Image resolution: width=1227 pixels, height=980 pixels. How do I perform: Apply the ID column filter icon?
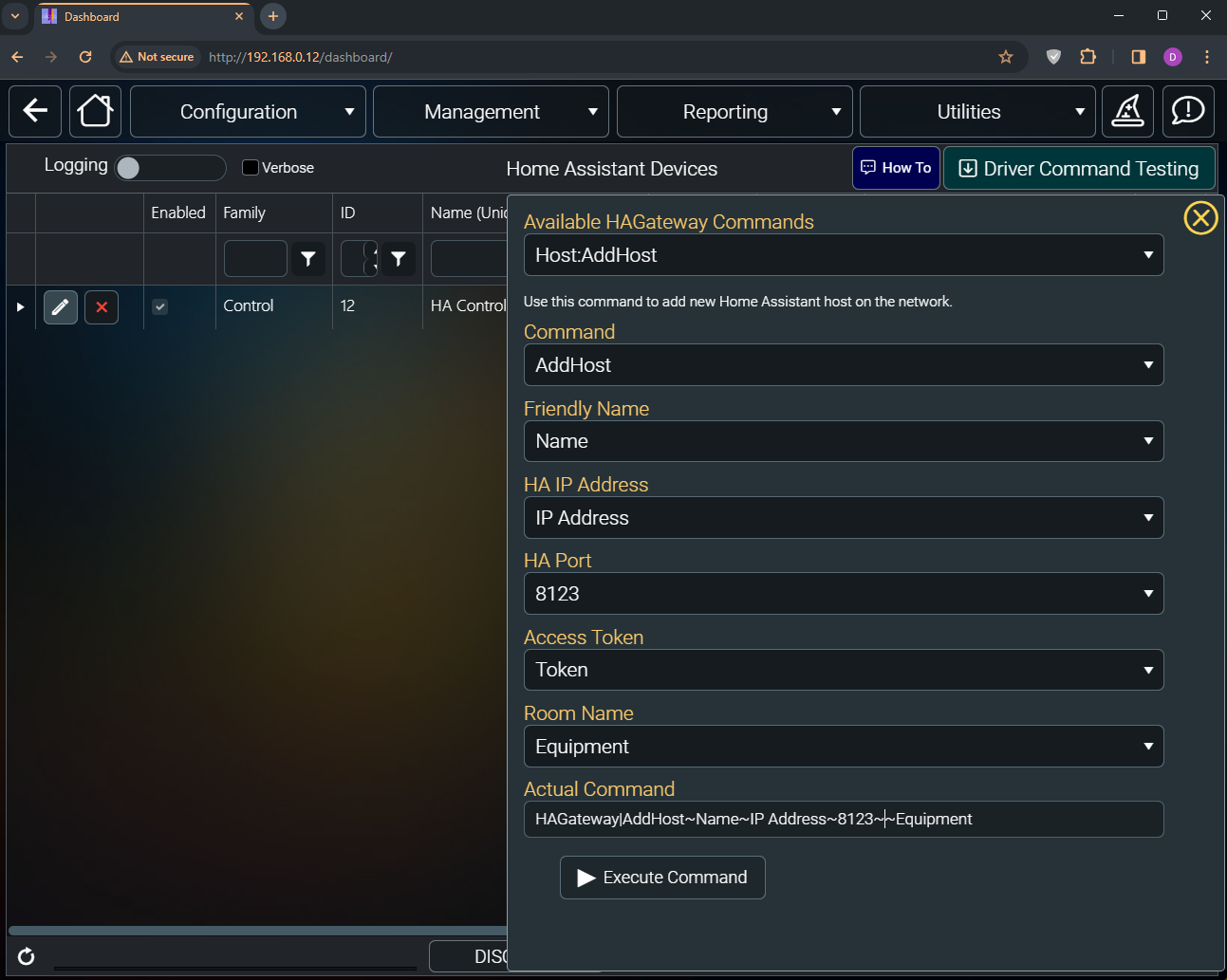point(399,258)
